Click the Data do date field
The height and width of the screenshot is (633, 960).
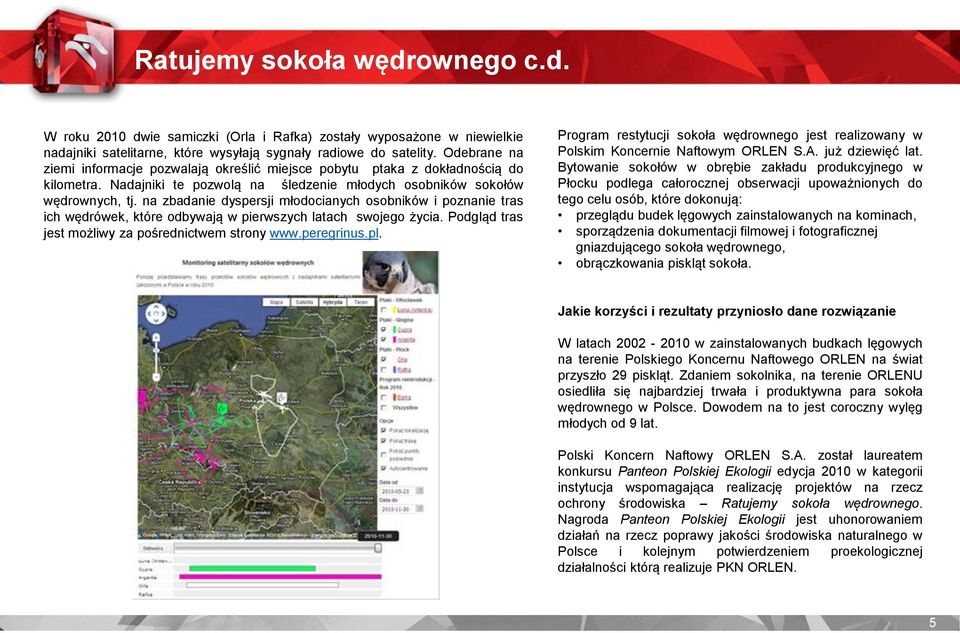pos(397,509)
